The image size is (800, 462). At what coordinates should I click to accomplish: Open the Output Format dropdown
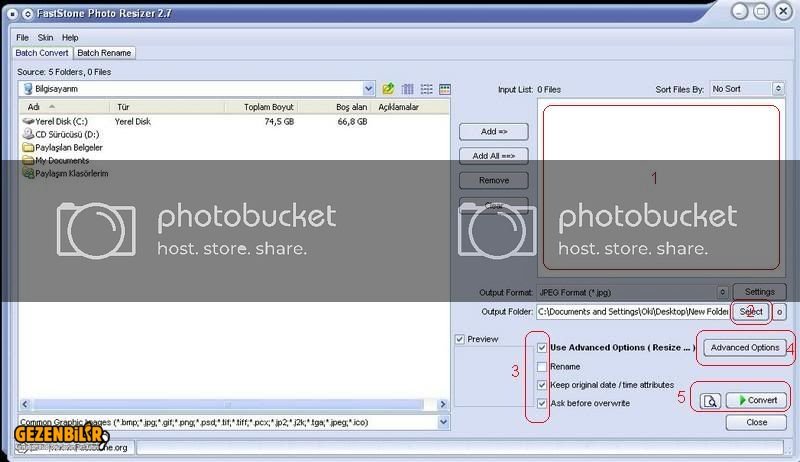tap(722, 293)
